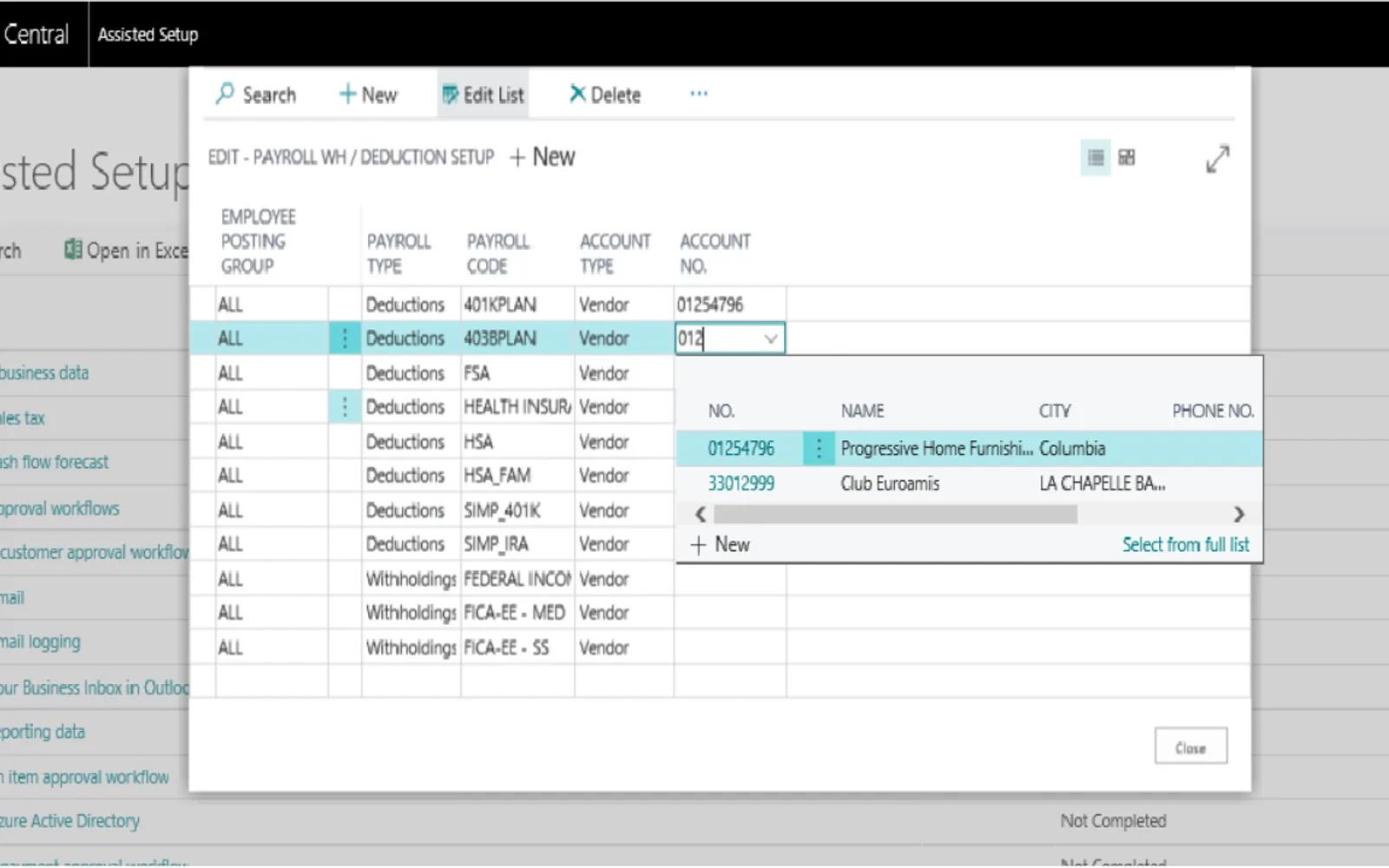Open Assisted Setup in top bar
1389x868 pixels.
148,35
